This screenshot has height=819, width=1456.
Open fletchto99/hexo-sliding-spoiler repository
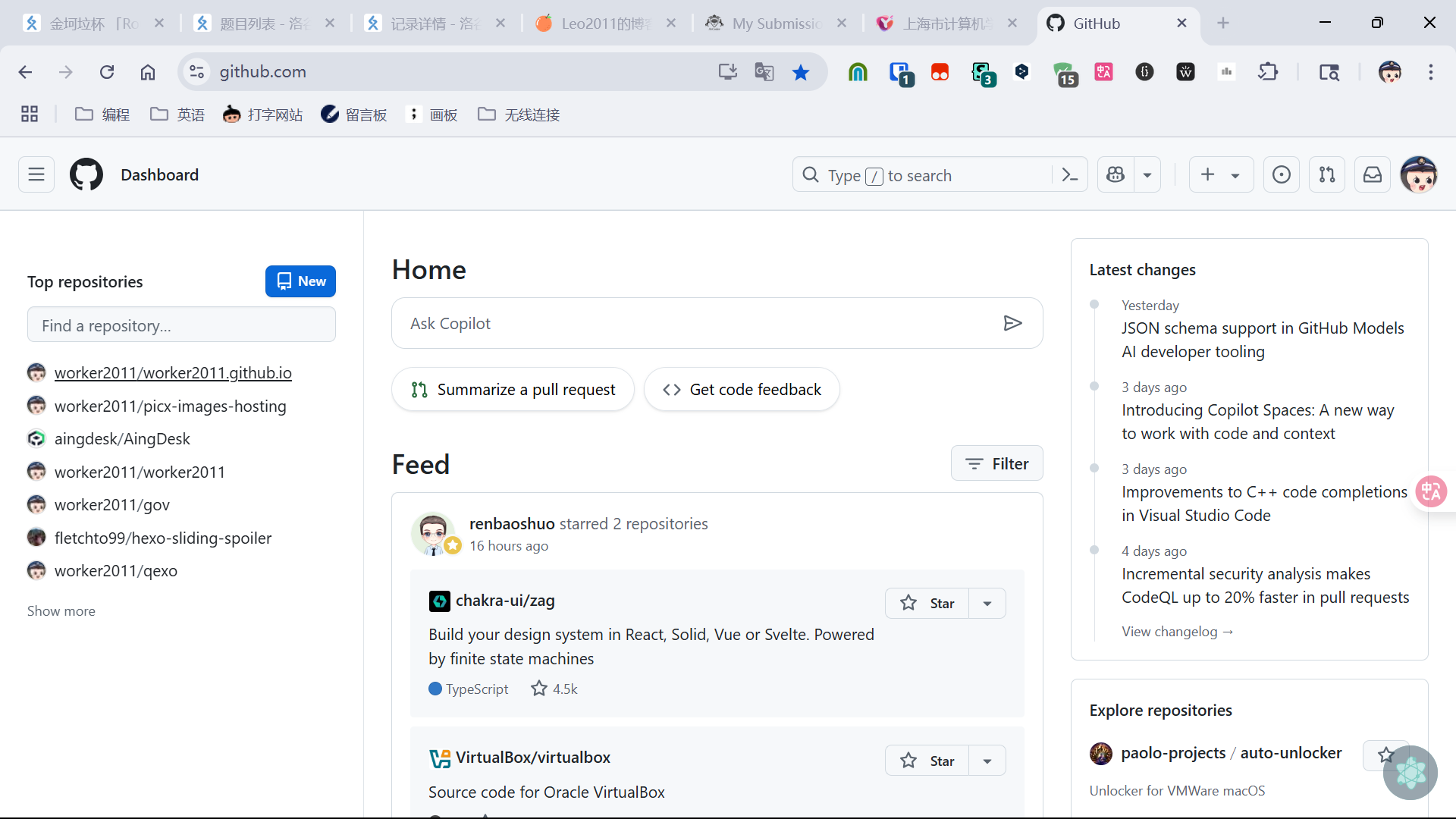click(x=163, y=538)
